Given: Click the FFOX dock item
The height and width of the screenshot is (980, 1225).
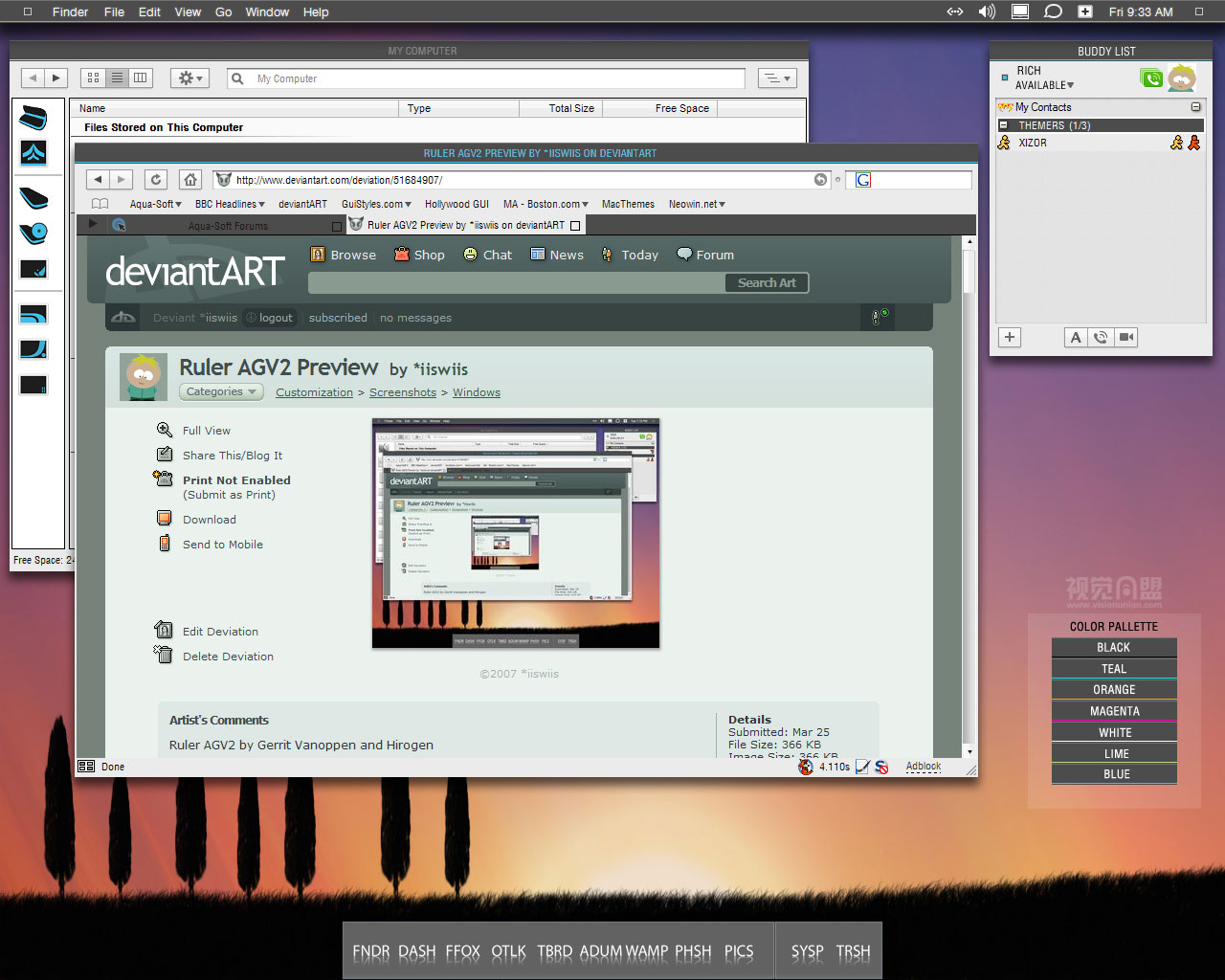Looking at the screenshot, I should 463,951.
